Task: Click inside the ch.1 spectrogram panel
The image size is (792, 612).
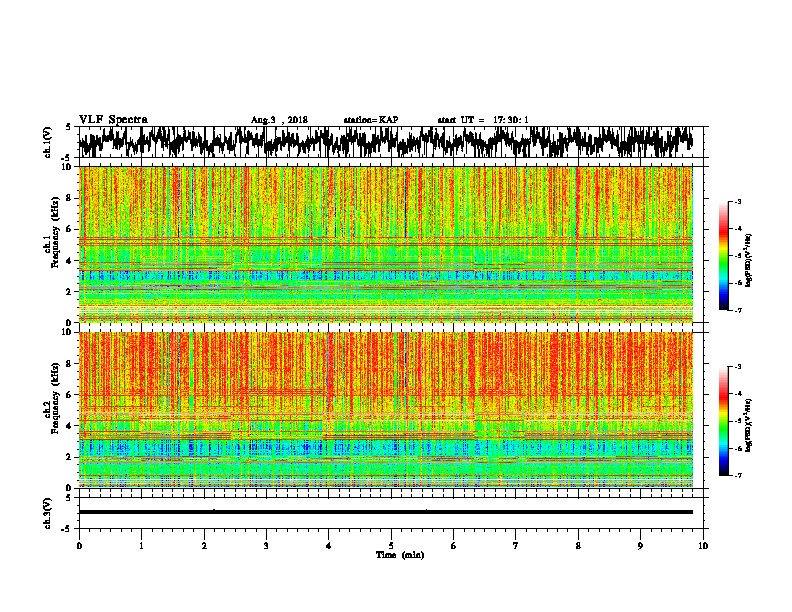Action: click(x=386, y=244)
